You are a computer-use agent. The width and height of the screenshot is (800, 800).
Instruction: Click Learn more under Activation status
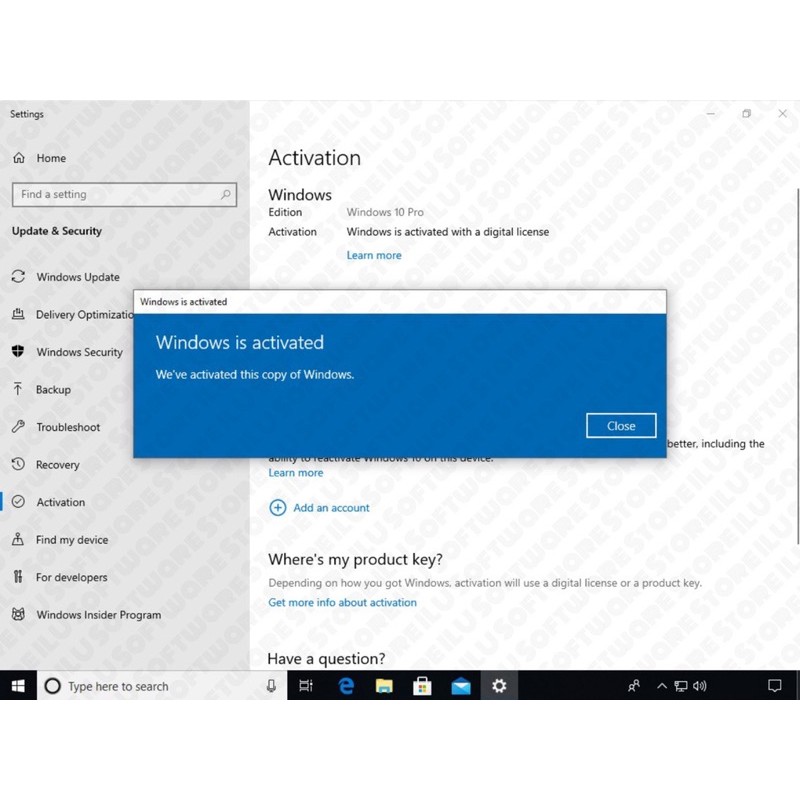tap(374, 255)
